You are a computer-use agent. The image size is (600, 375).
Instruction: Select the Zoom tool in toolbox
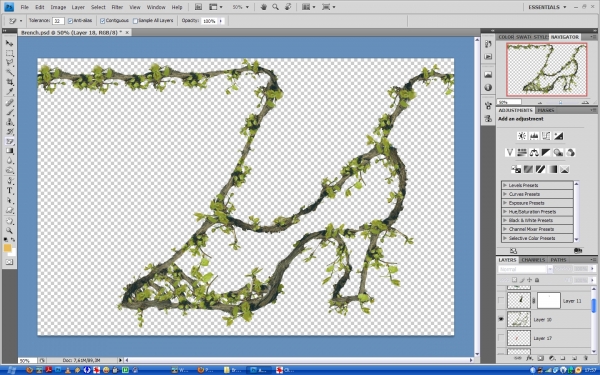coord(10,231)
